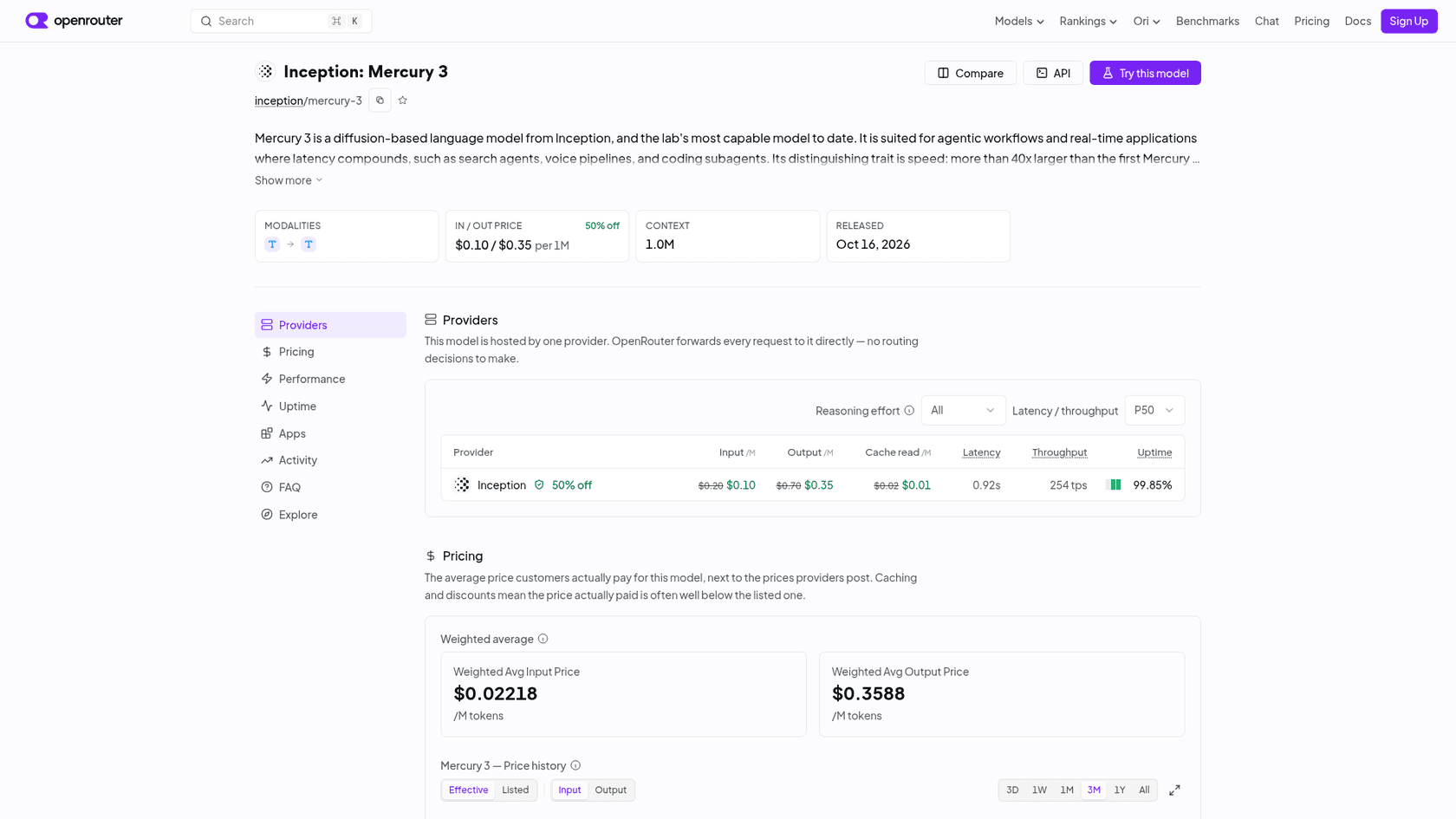Click the OpenRouter logo
Viewport: 1456px width, 819px height.
pos(74,21)
